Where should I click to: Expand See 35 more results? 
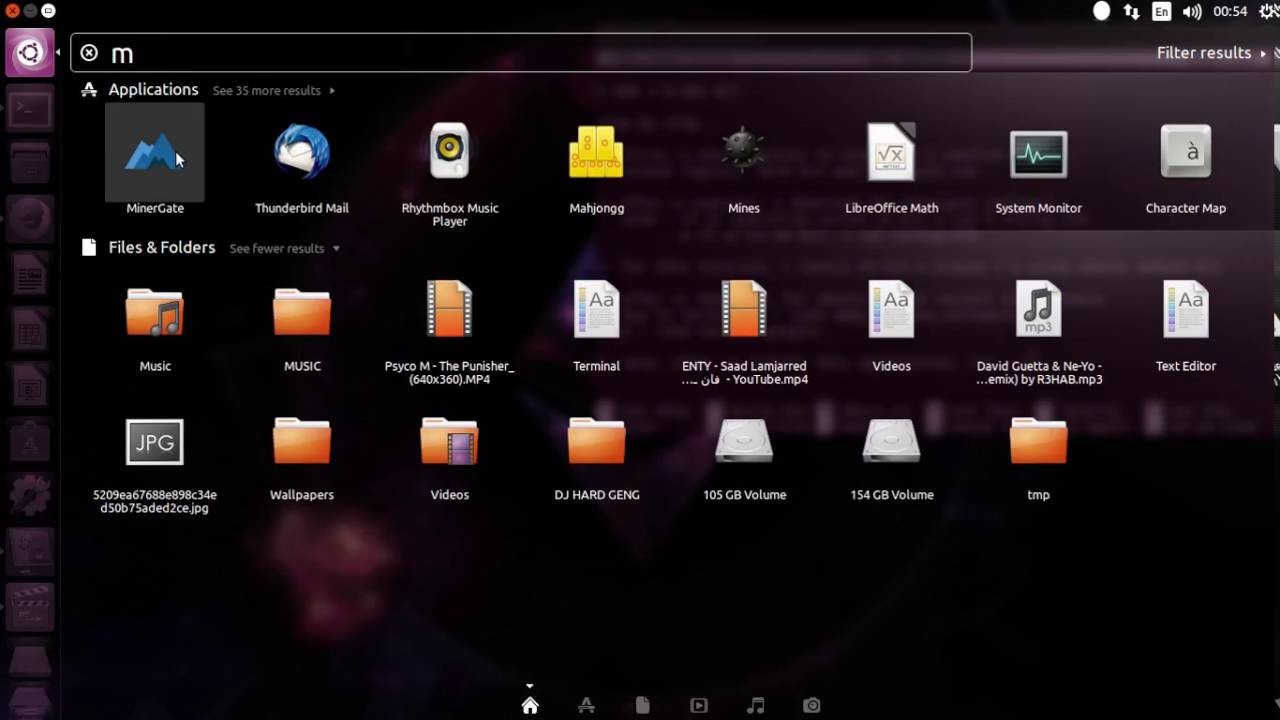(x=273, y=90)
